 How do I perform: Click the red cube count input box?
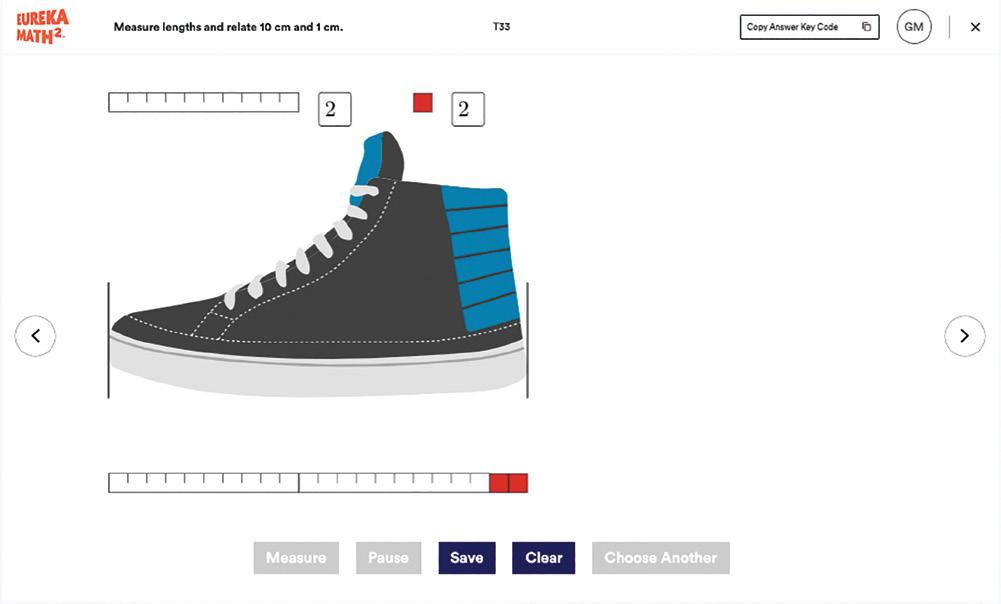(467, 109)
